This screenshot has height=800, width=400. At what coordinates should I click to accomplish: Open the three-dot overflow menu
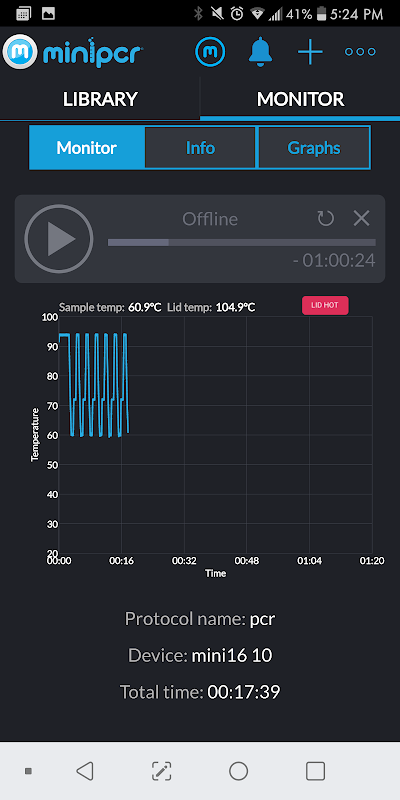pyautogui.click(x=360, y=52)
